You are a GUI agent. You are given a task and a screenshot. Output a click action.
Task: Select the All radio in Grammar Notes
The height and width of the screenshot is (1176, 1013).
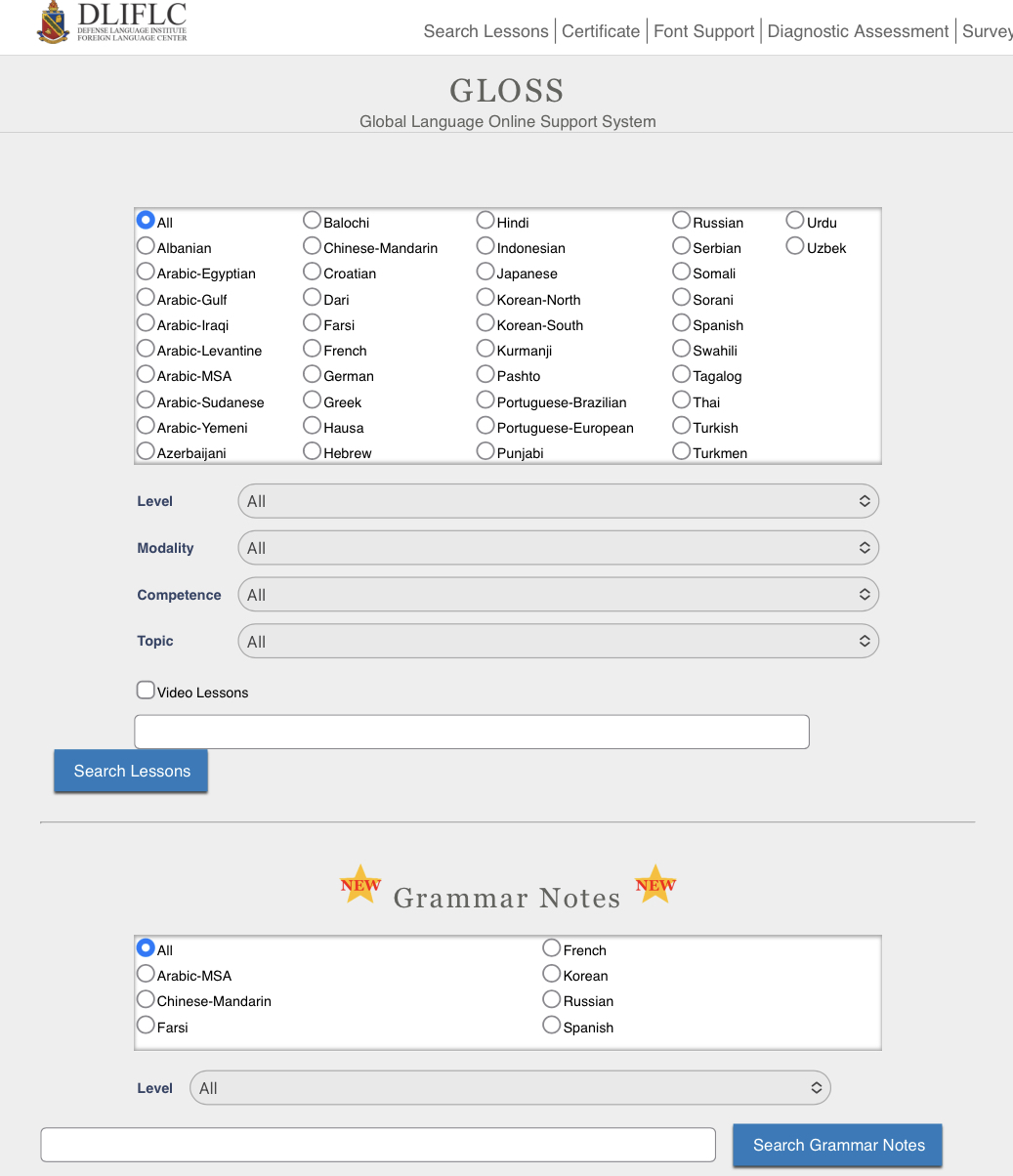pyautogui.click(x=146, y=948)
